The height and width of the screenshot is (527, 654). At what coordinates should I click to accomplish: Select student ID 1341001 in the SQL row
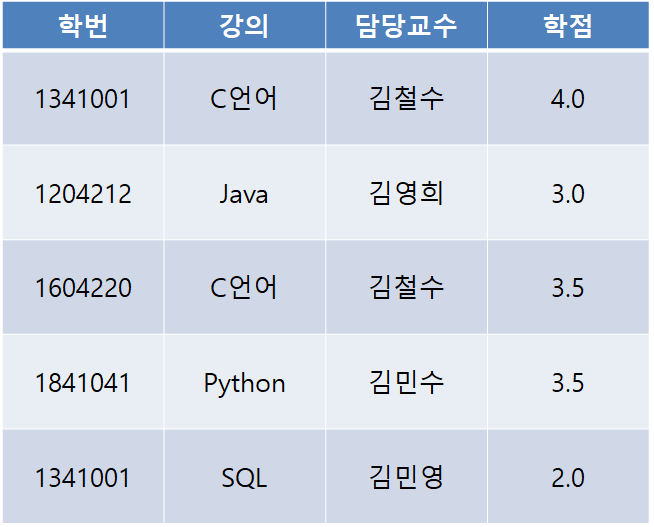[x=83, y=477]
